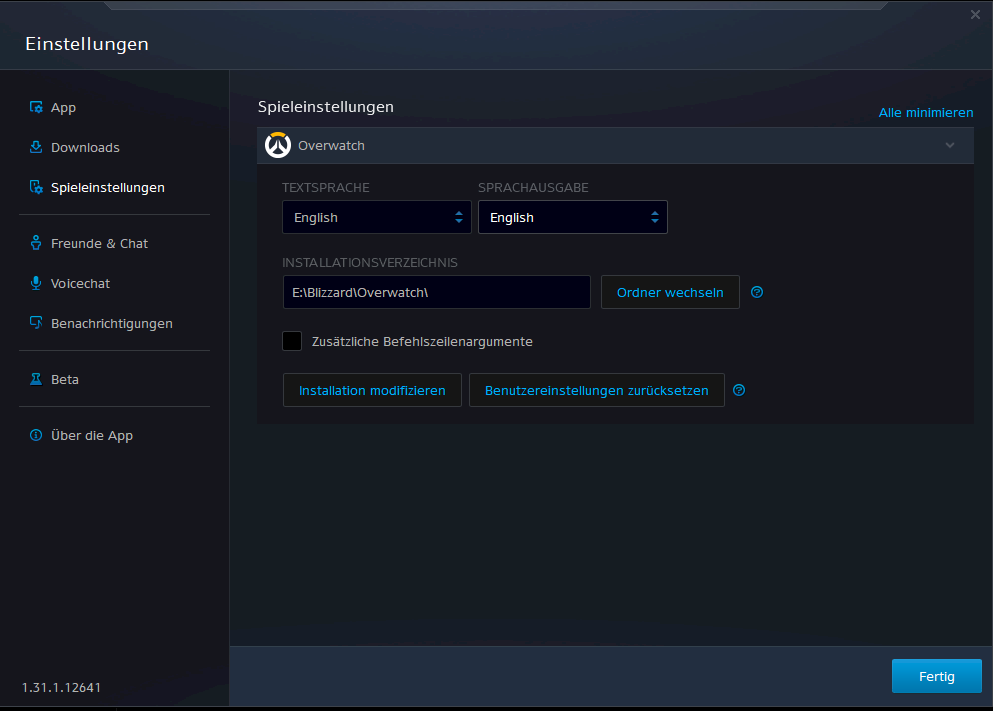Open the Sprachausgabe language dropdown

(572, 217)
